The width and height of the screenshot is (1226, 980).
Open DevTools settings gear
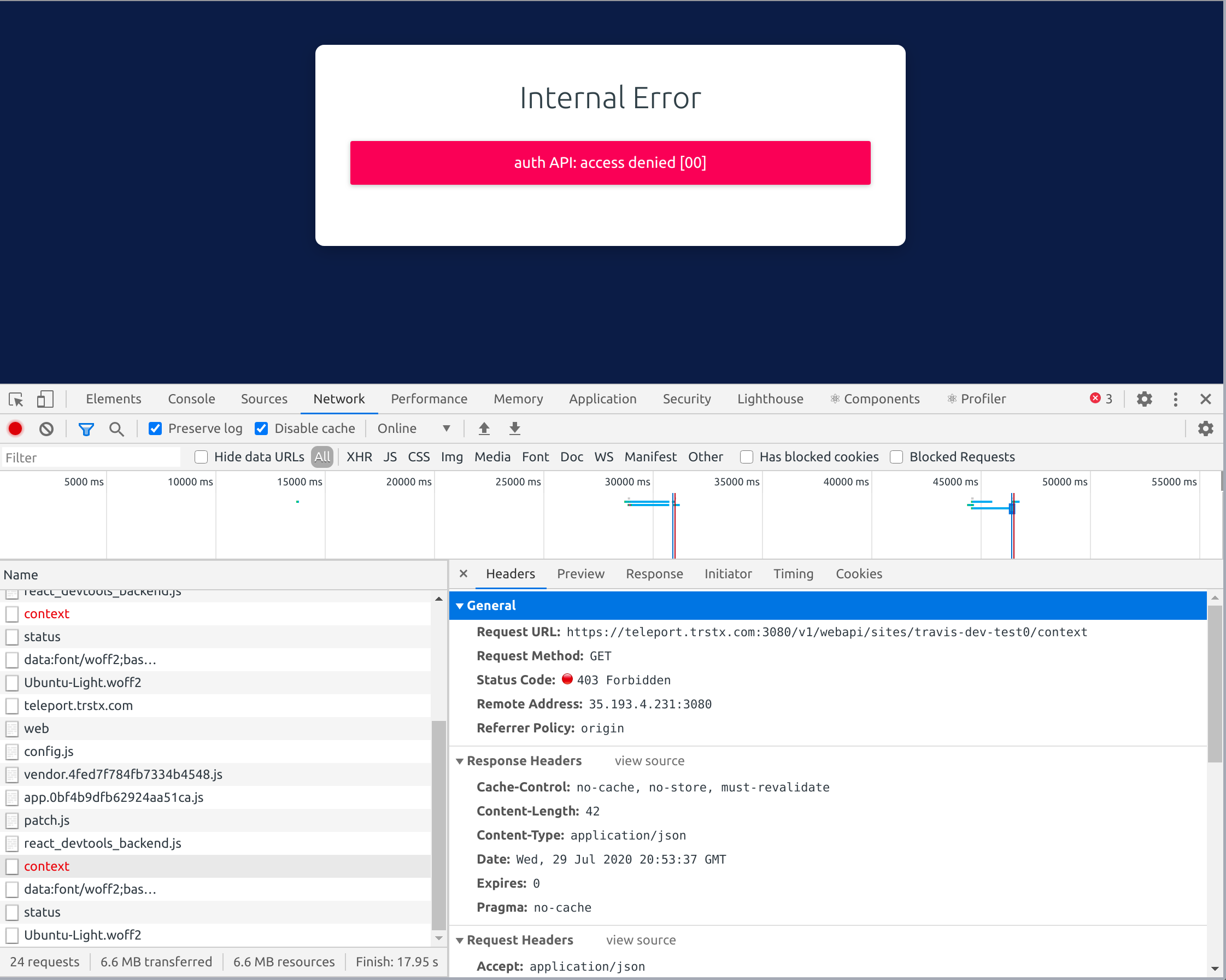1144,398
